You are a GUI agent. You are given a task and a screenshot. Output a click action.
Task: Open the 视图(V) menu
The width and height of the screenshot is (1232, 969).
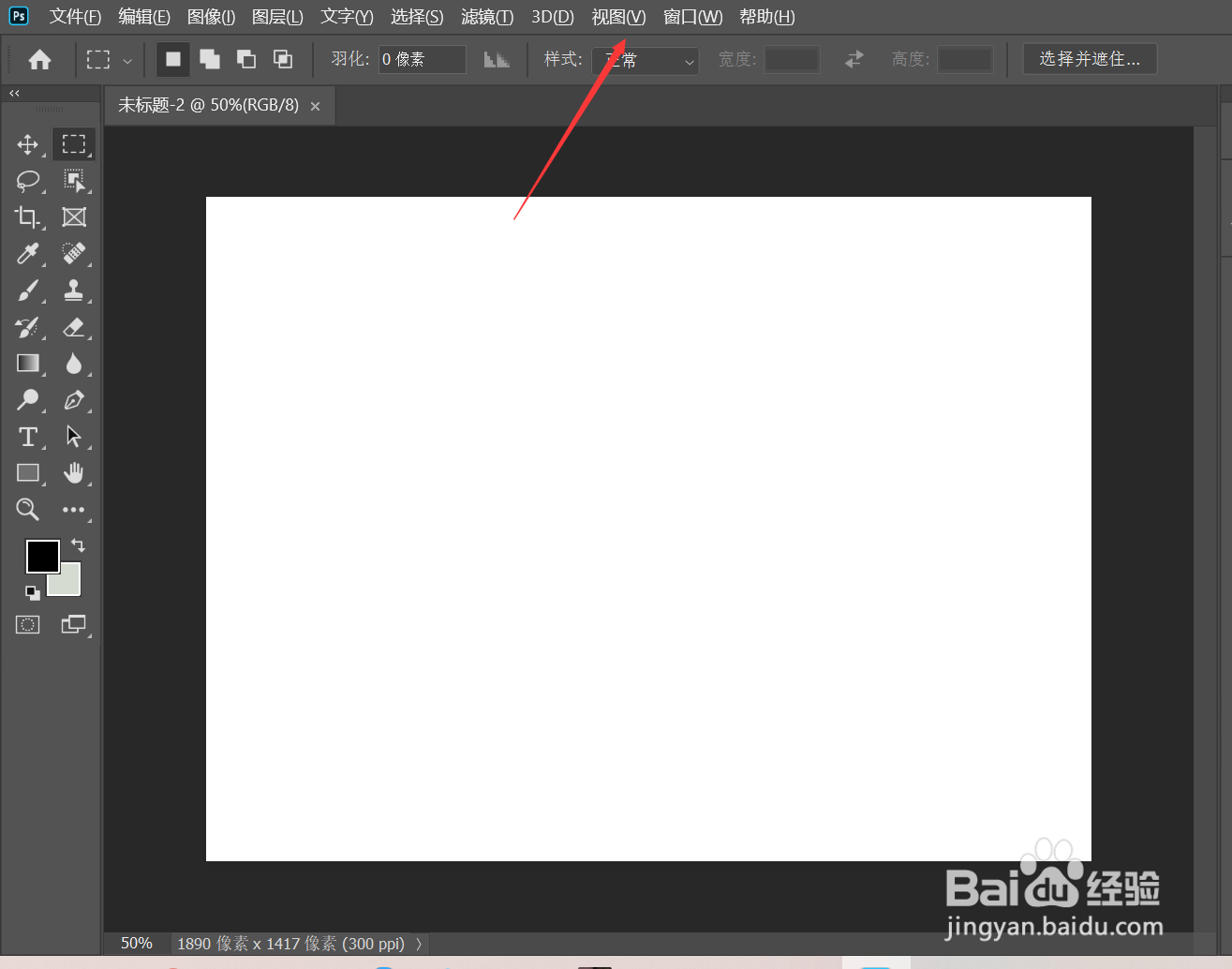(x=619, y=17)
